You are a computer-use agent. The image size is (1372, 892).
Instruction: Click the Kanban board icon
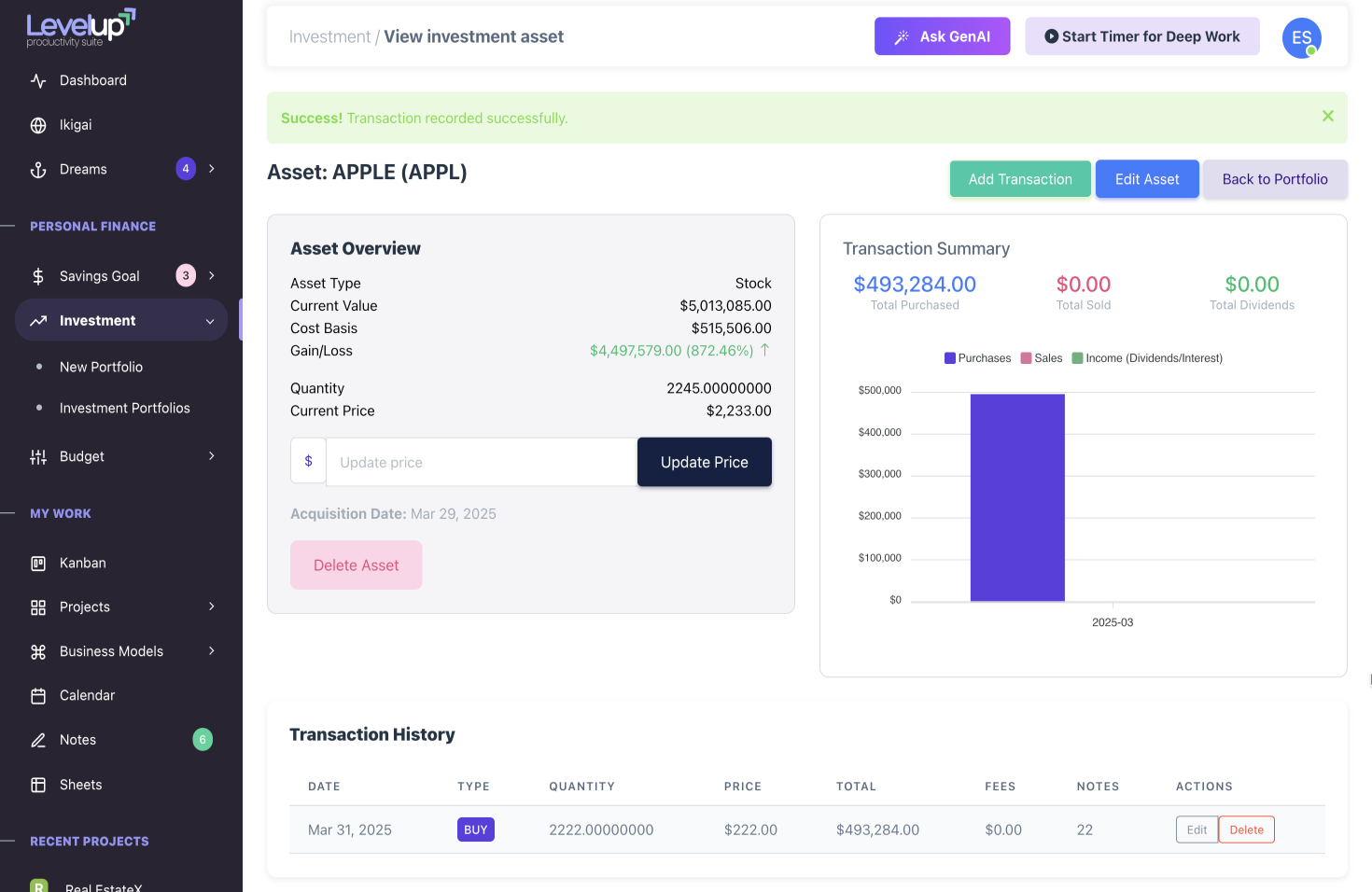click(38, 564)
